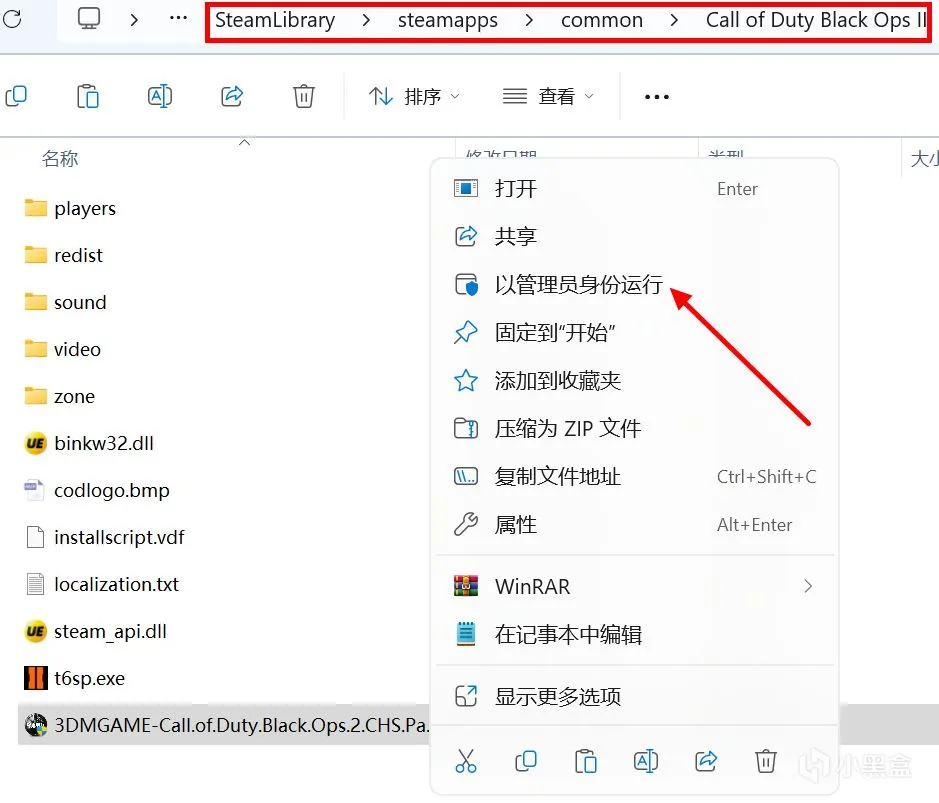Click the refresh icon in address bar
This screenshot has height=803, width=939.
(x=12, y=19)
